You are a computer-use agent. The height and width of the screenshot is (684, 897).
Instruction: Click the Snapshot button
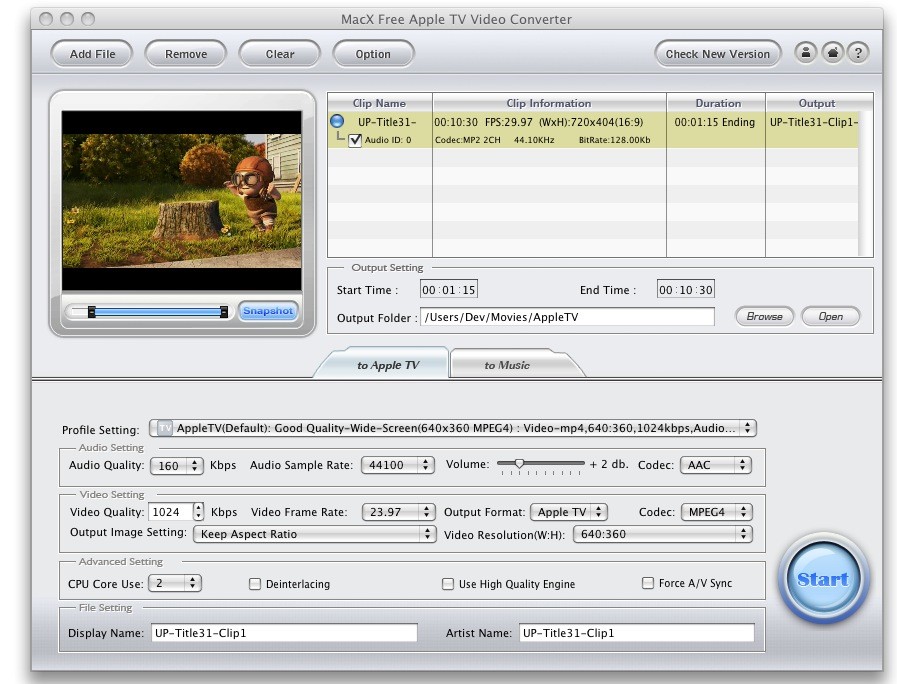[x=268, y=311]
